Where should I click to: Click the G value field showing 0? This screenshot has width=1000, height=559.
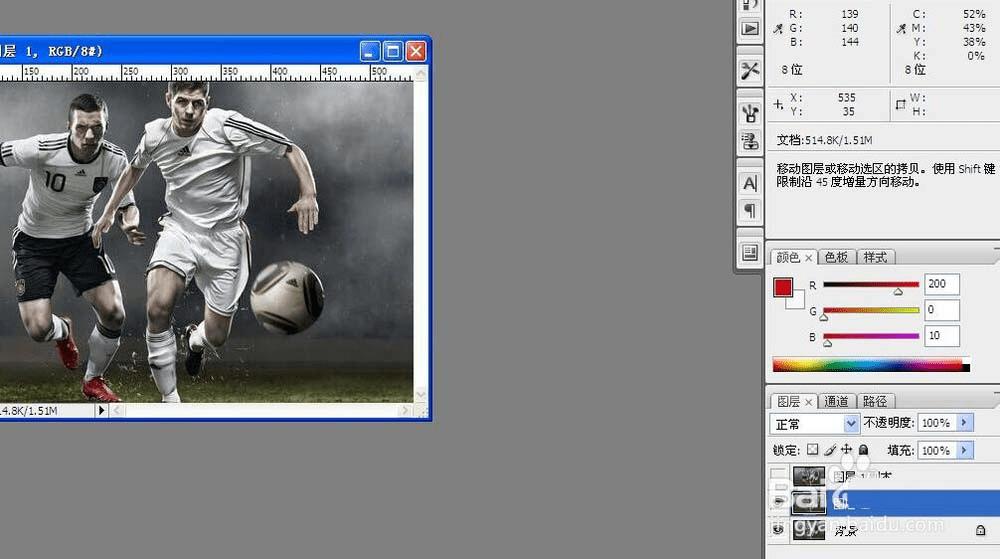pos(942,310)
